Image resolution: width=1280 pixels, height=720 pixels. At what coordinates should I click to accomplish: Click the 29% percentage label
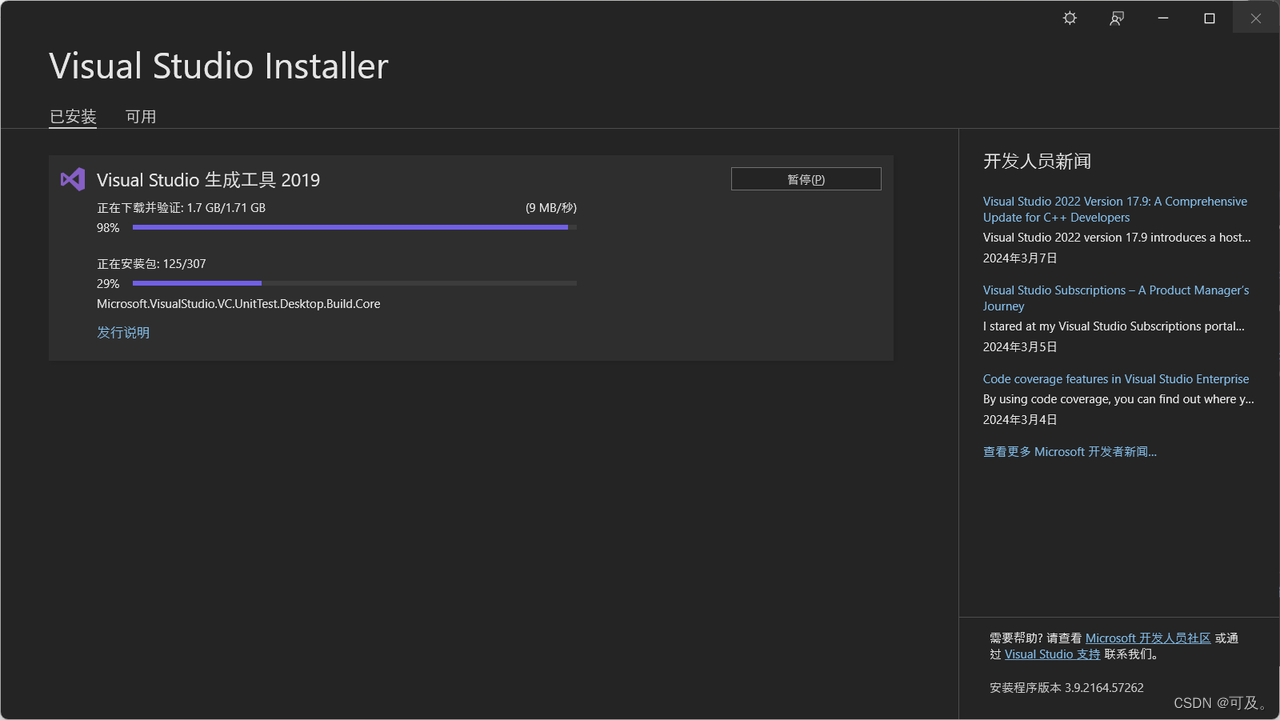(x=108, y=284)
